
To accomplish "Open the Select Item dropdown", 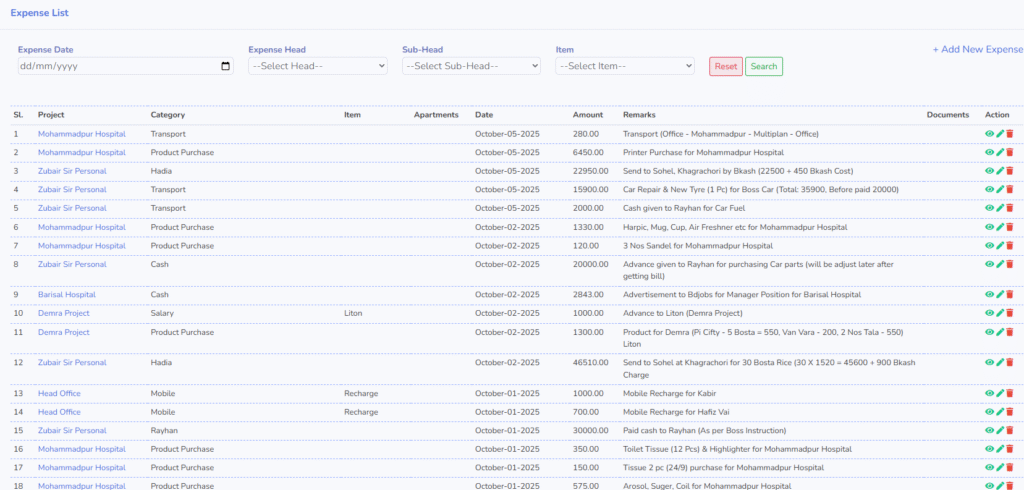I will point(625,66).
